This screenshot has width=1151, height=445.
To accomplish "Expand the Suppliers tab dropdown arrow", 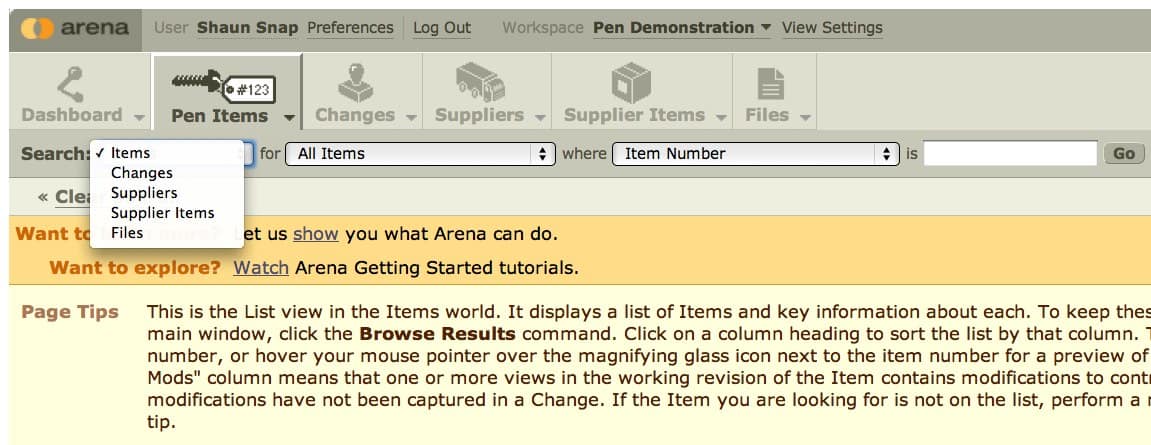I will click(540, 117).
